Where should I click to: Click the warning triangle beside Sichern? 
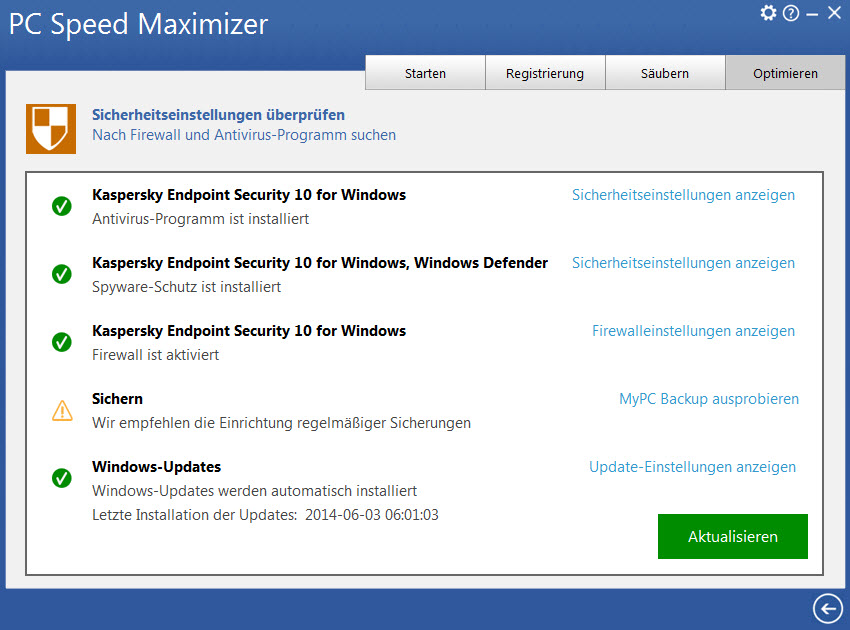coord(62,410)
